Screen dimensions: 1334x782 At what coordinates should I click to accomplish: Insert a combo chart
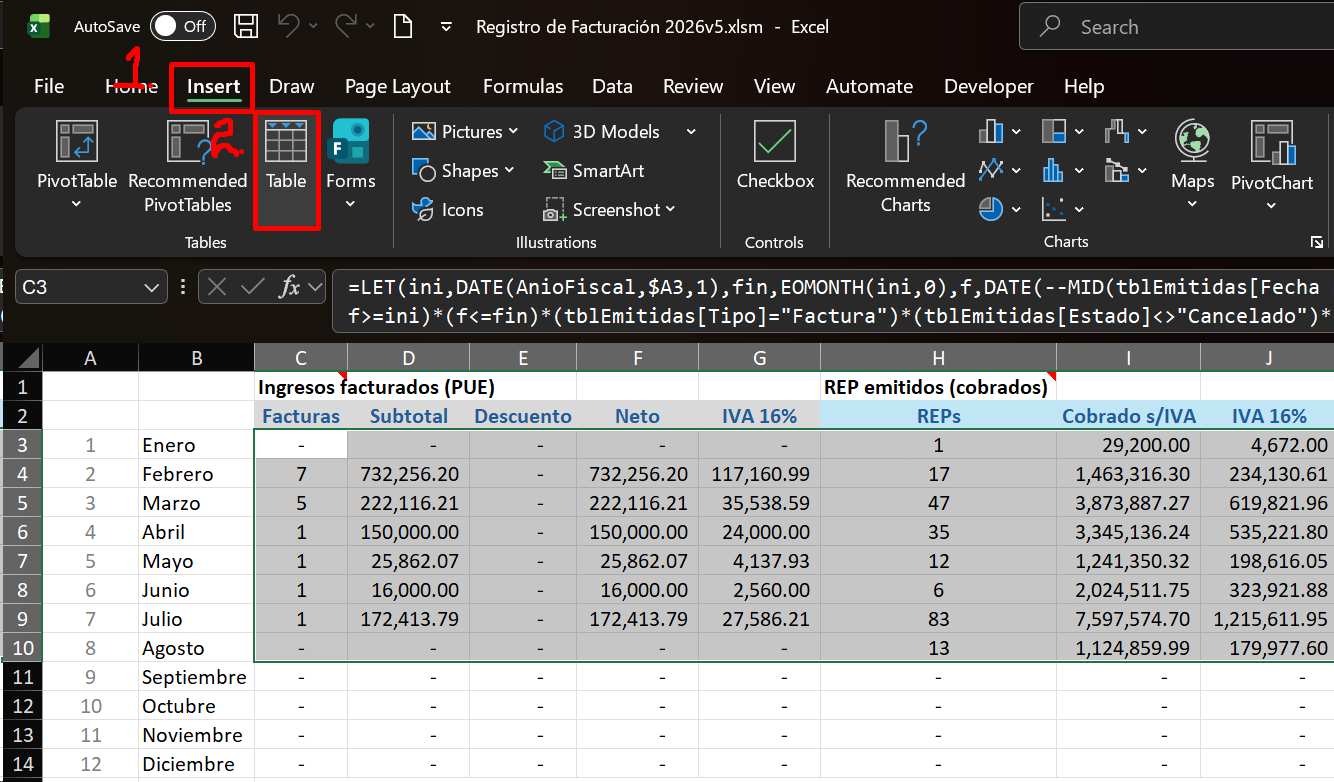pos(1117,170)
